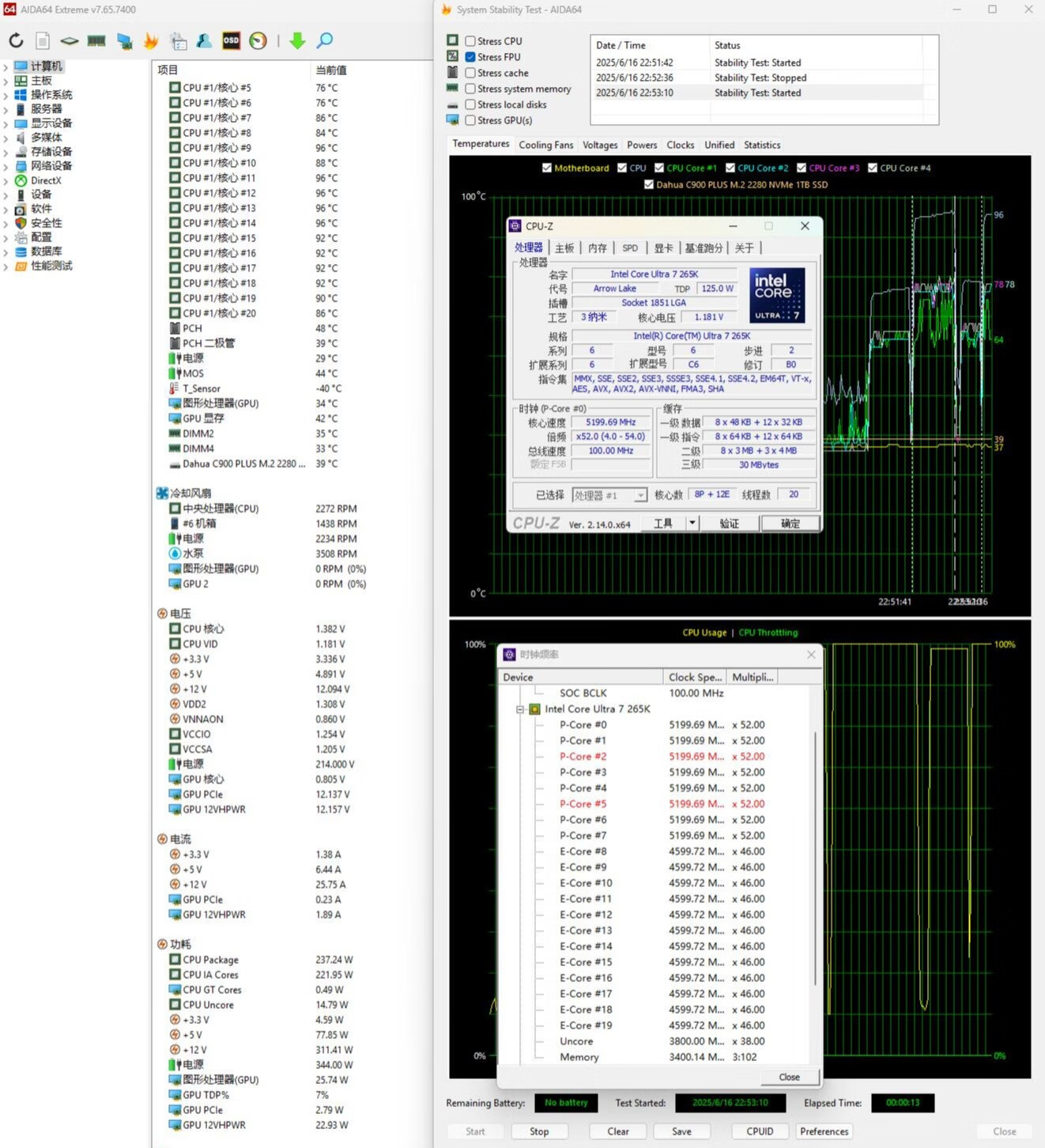Expand the 主板 tree node chevron
1045x1148 pixels.
pyautogui.click(x=6, y=81)
